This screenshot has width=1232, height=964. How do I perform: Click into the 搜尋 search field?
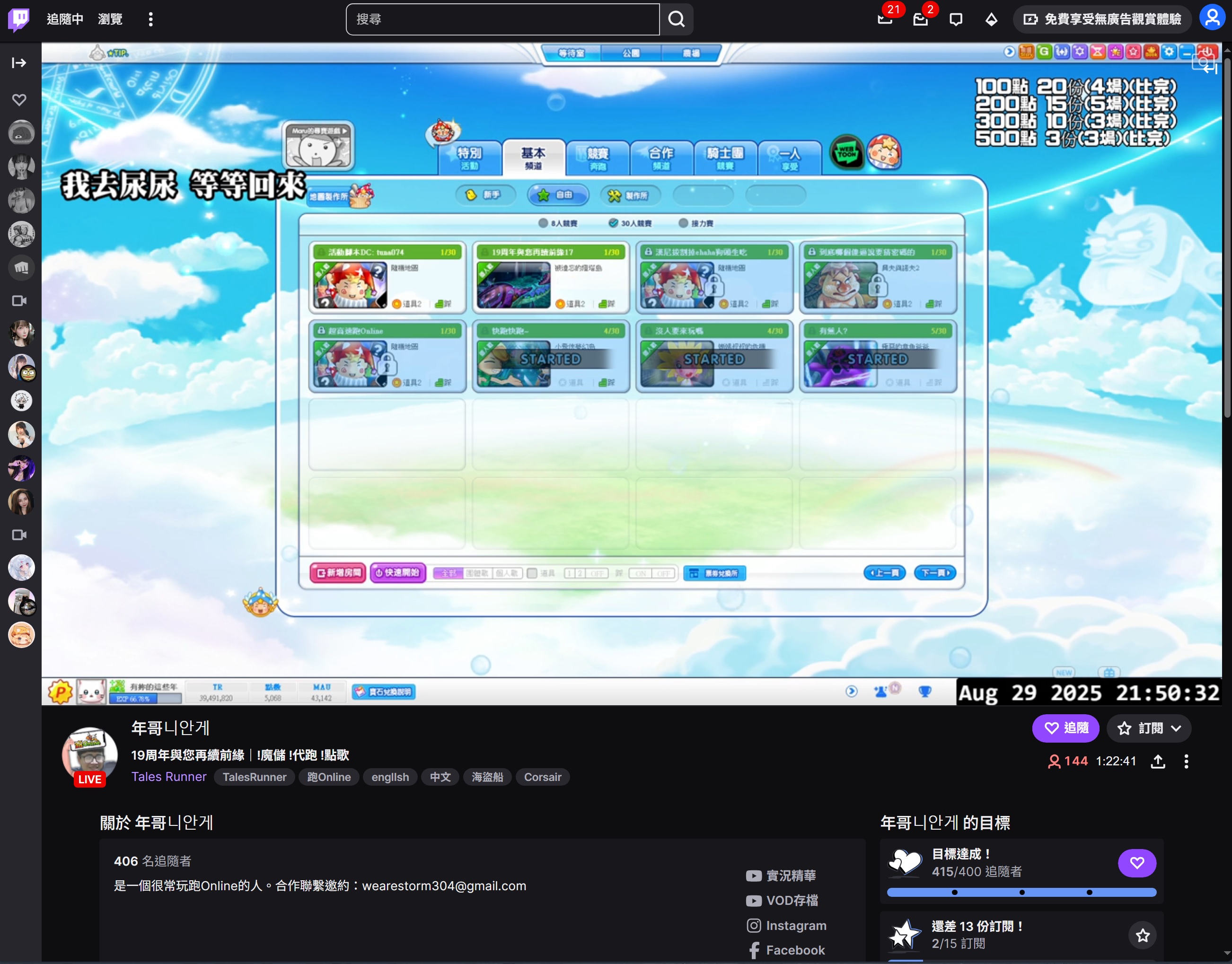[502, 19]
